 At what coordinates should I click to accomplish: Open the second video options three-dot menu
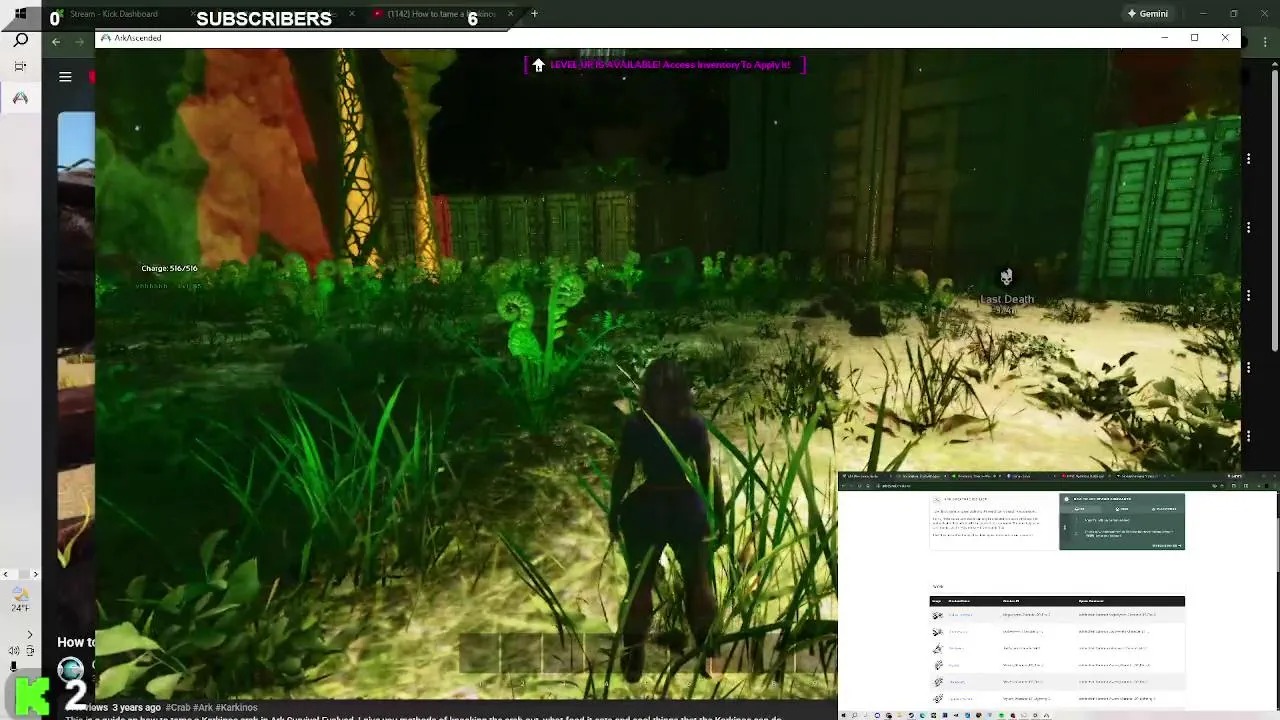[x=1248, y=228]
